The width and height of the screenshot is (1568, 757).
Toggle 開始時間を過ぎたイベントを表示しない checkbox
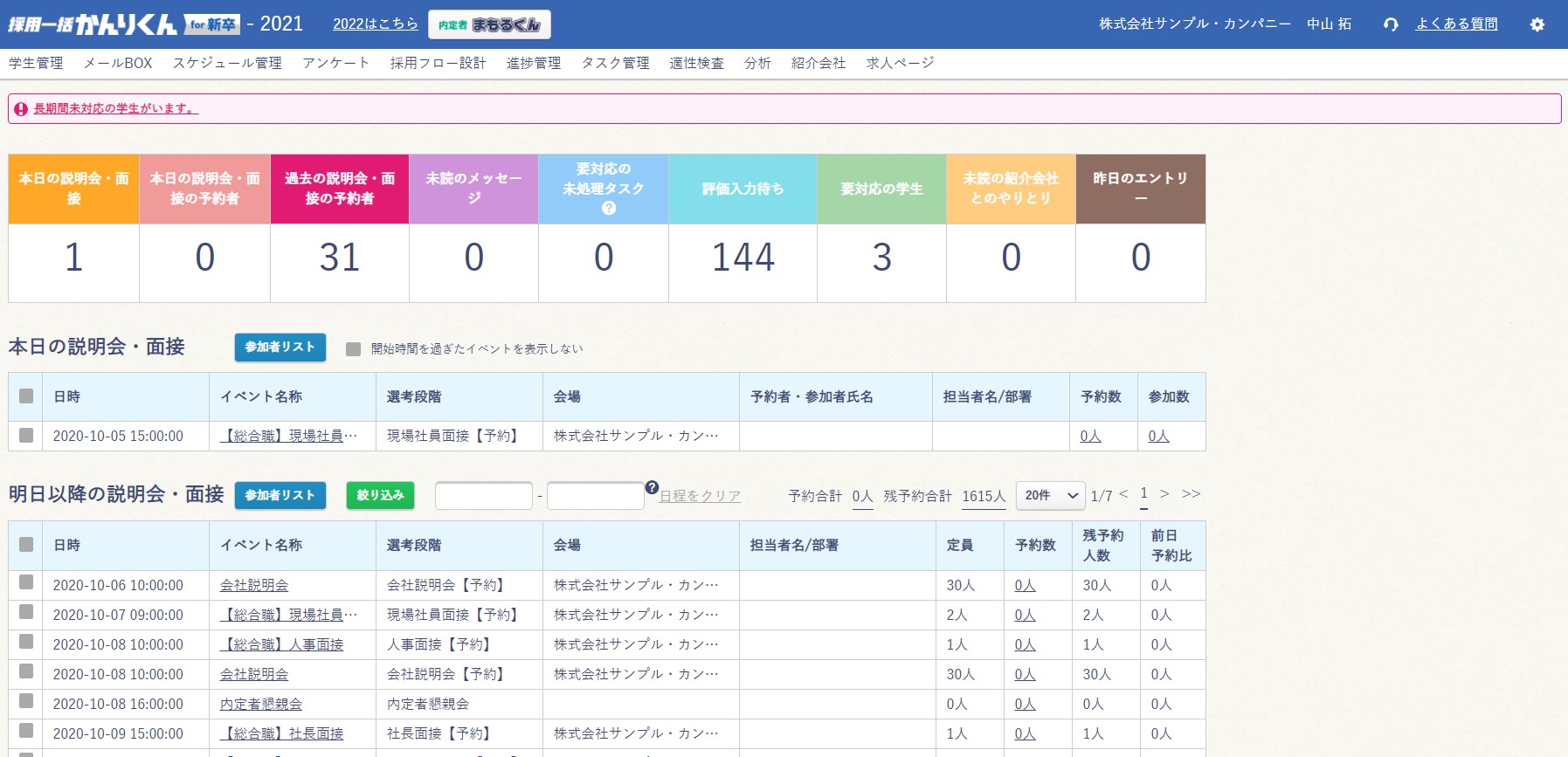click(x=354, y=349)
